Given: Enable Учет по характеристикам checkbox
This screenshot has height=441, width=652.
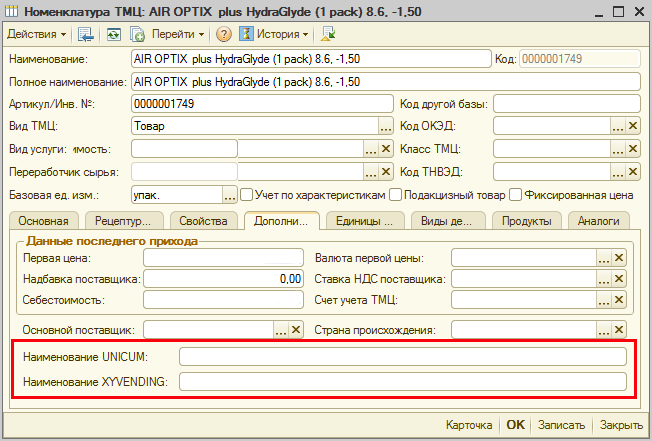Looking at the screenshot, I should (x=246, y=194).
